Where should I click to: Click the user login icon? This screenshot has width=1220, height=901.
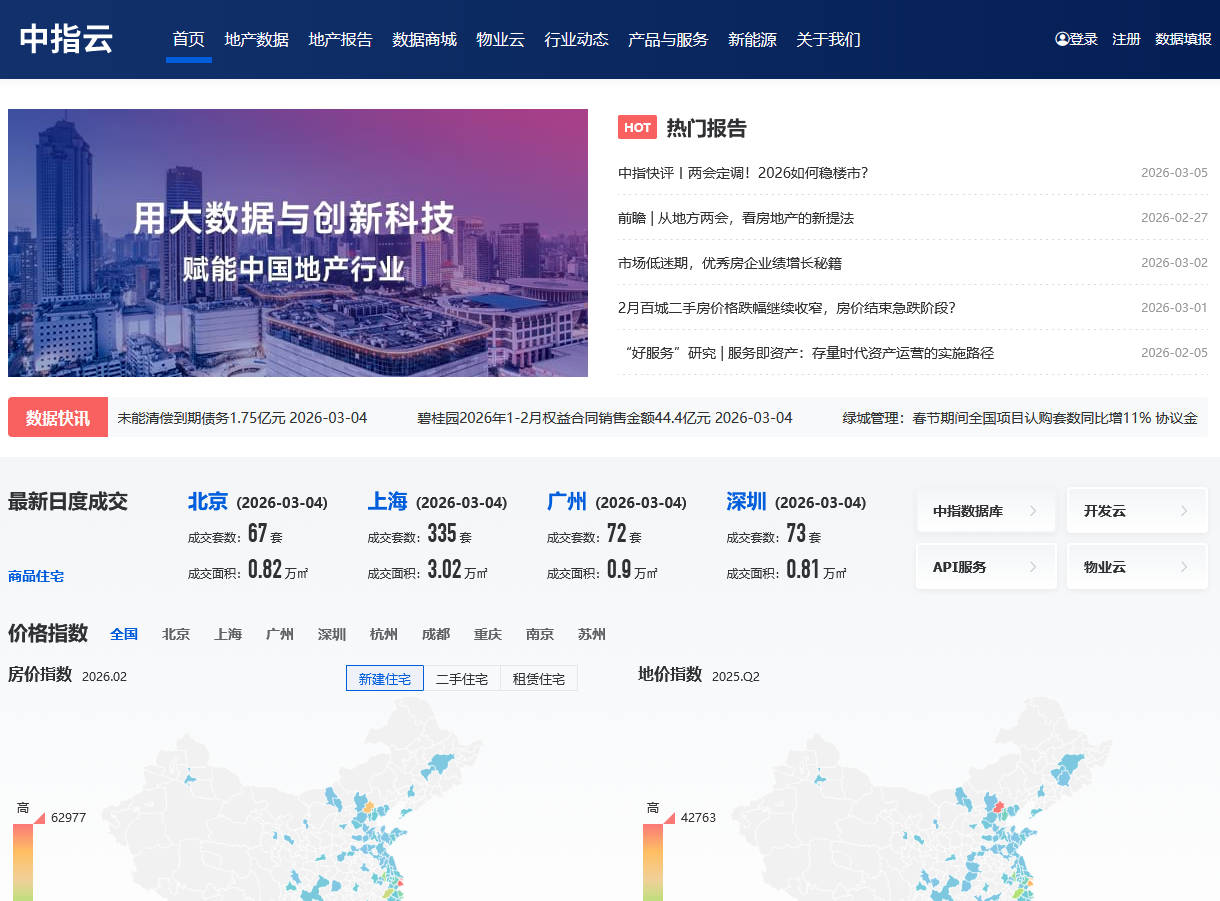coord(1062,39)
